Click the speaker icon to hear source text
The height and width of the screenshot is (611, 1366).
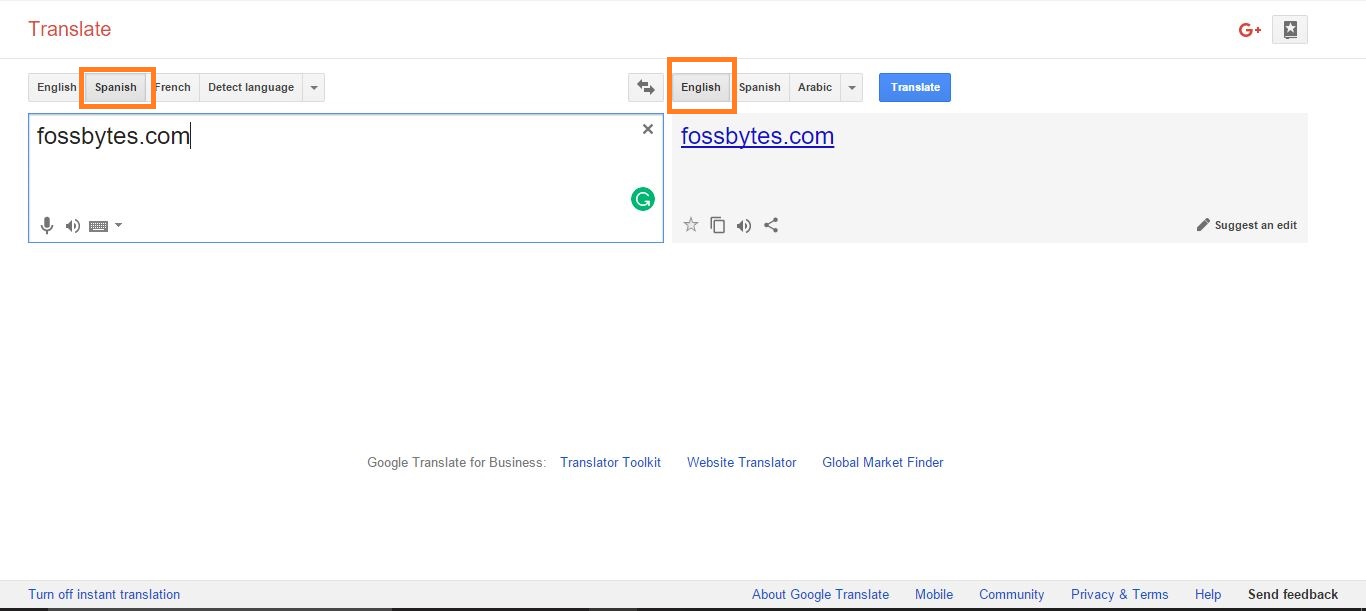pyautogui.click(x=72, y=225)
